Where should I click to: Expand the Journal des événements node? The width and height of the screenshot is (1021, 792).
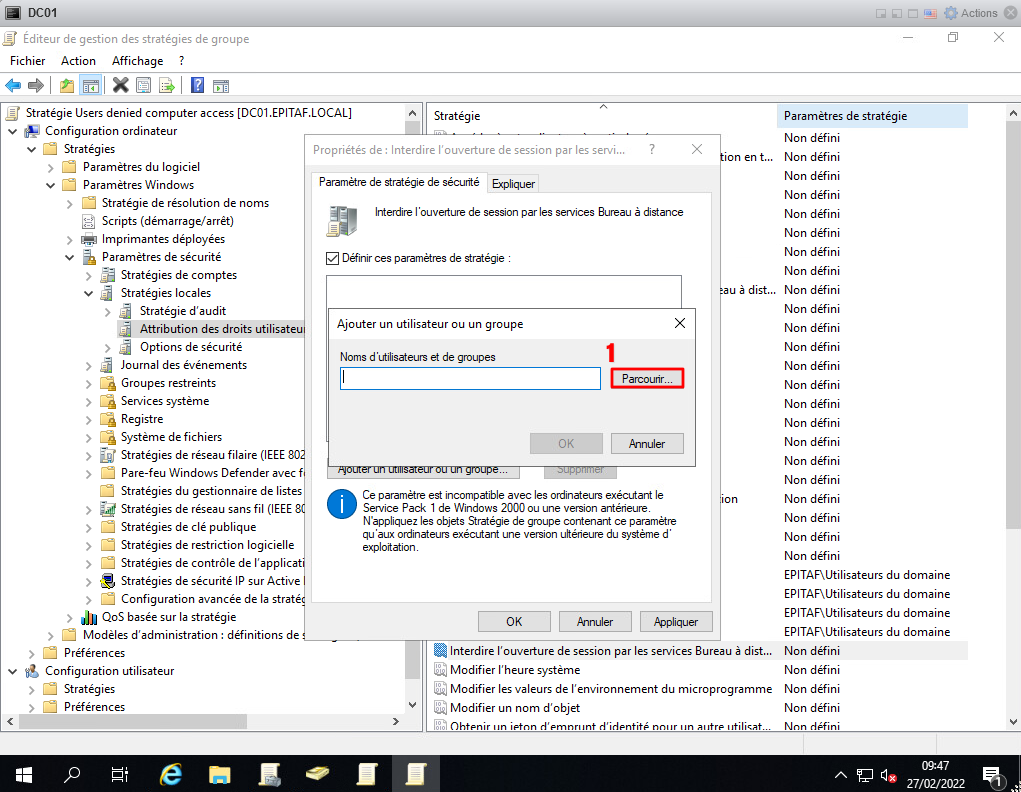88,365
